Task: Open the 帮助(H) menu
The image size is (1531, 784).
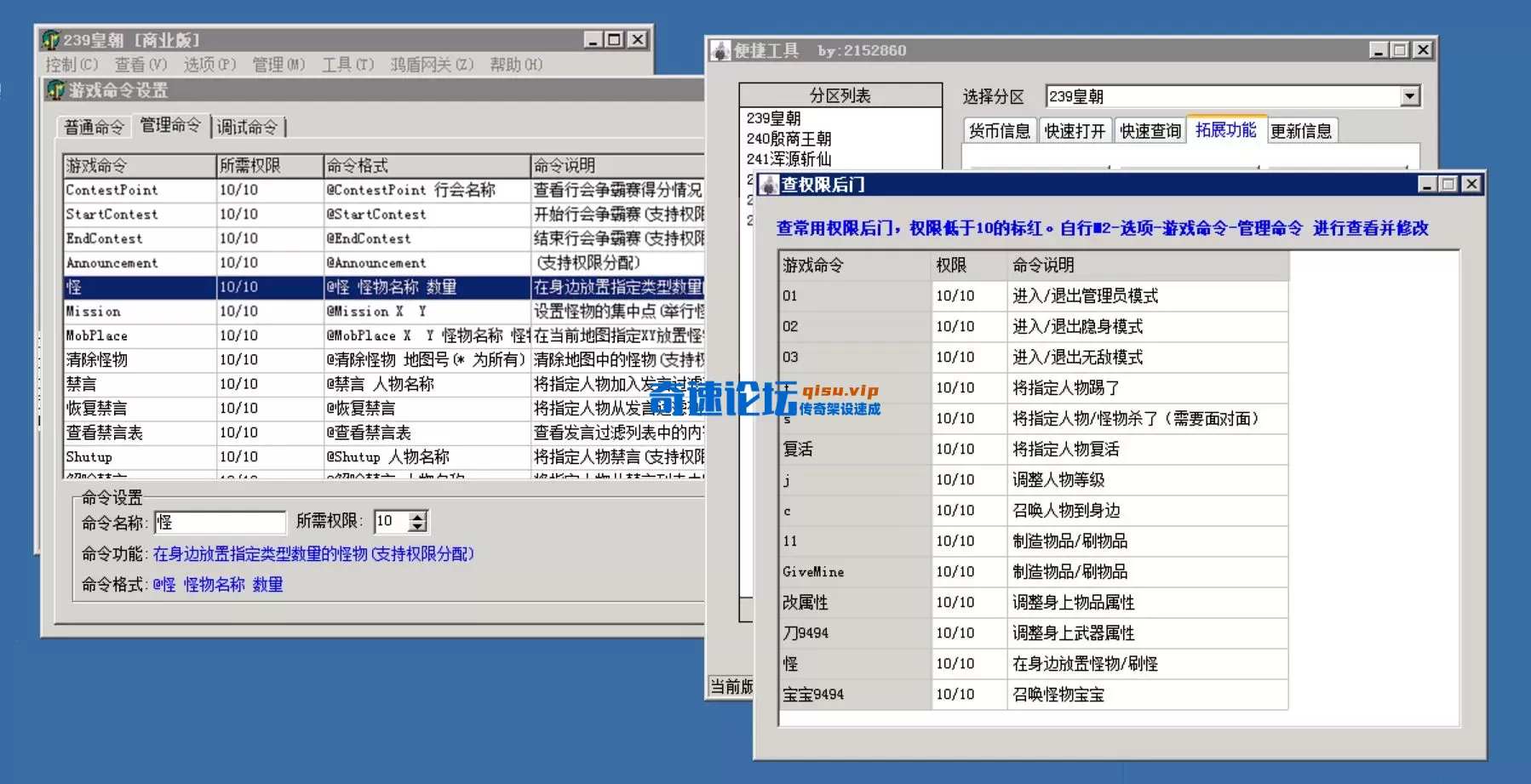Action: (514, 65)
